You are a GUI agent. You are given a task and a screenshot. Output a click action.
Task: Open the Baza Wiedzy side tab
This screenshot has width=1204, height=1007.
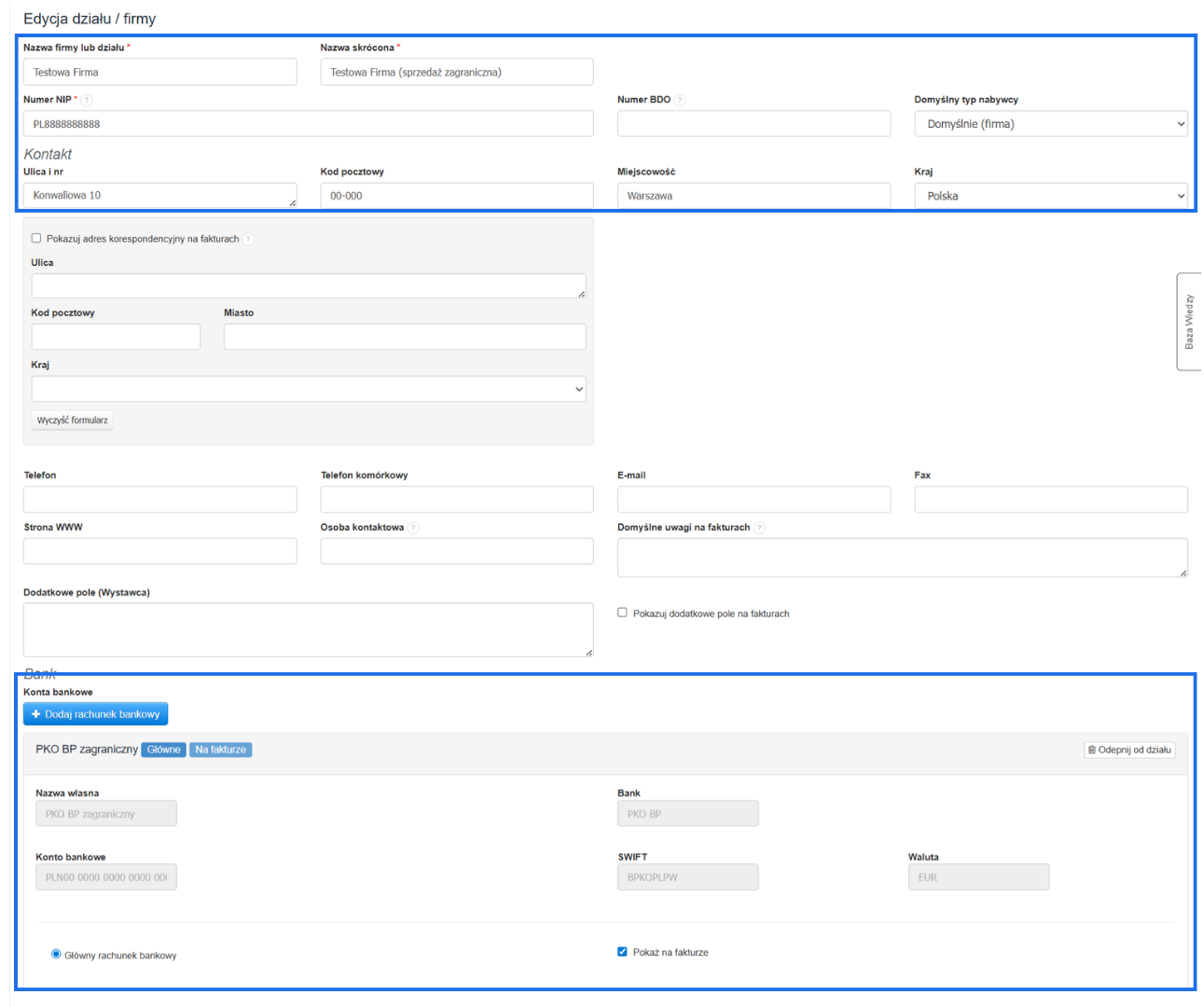tap(1189, 322)
